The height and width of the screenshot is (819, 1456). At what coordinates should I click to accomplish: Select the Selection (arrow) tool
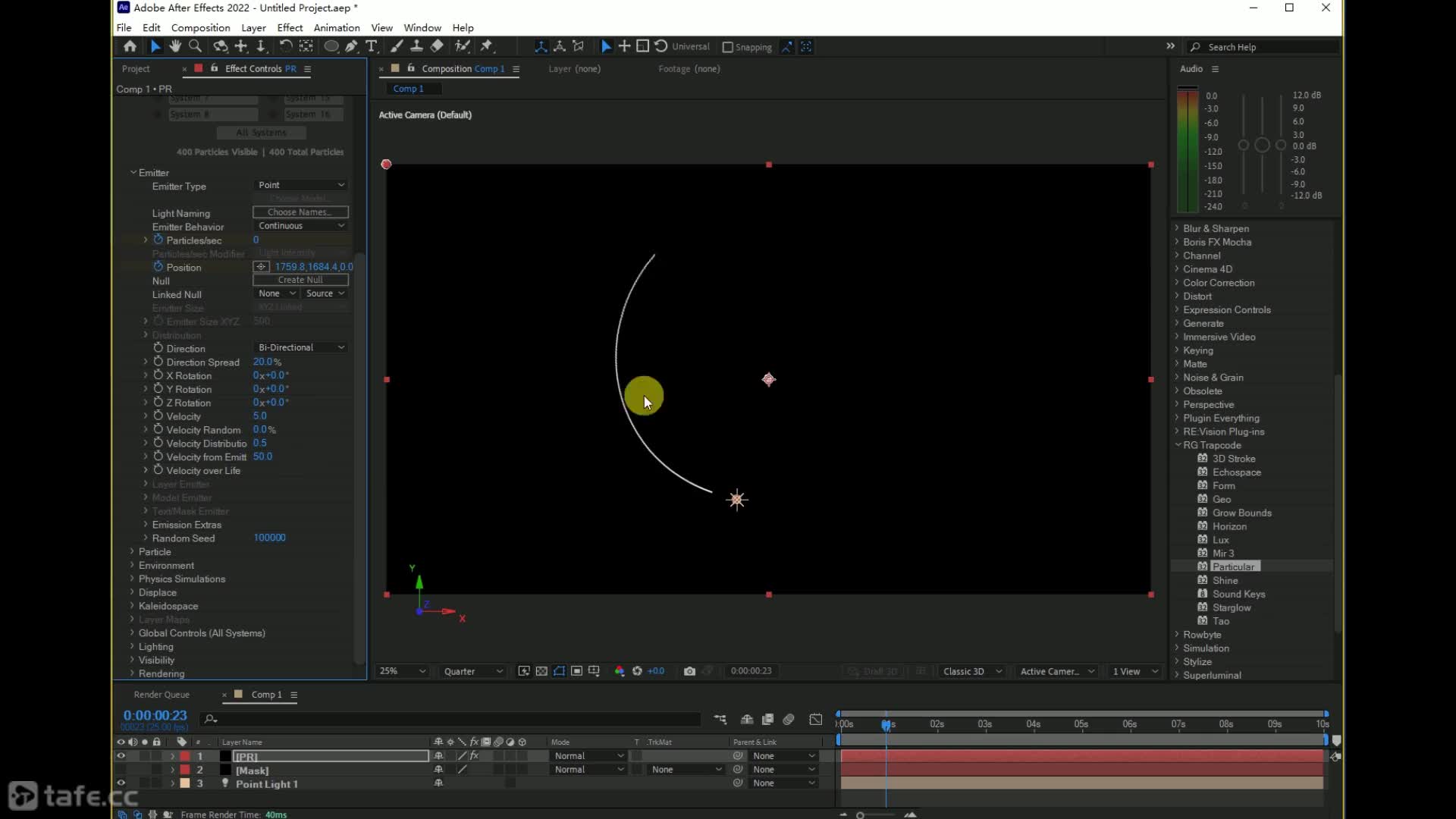point(155,46)
